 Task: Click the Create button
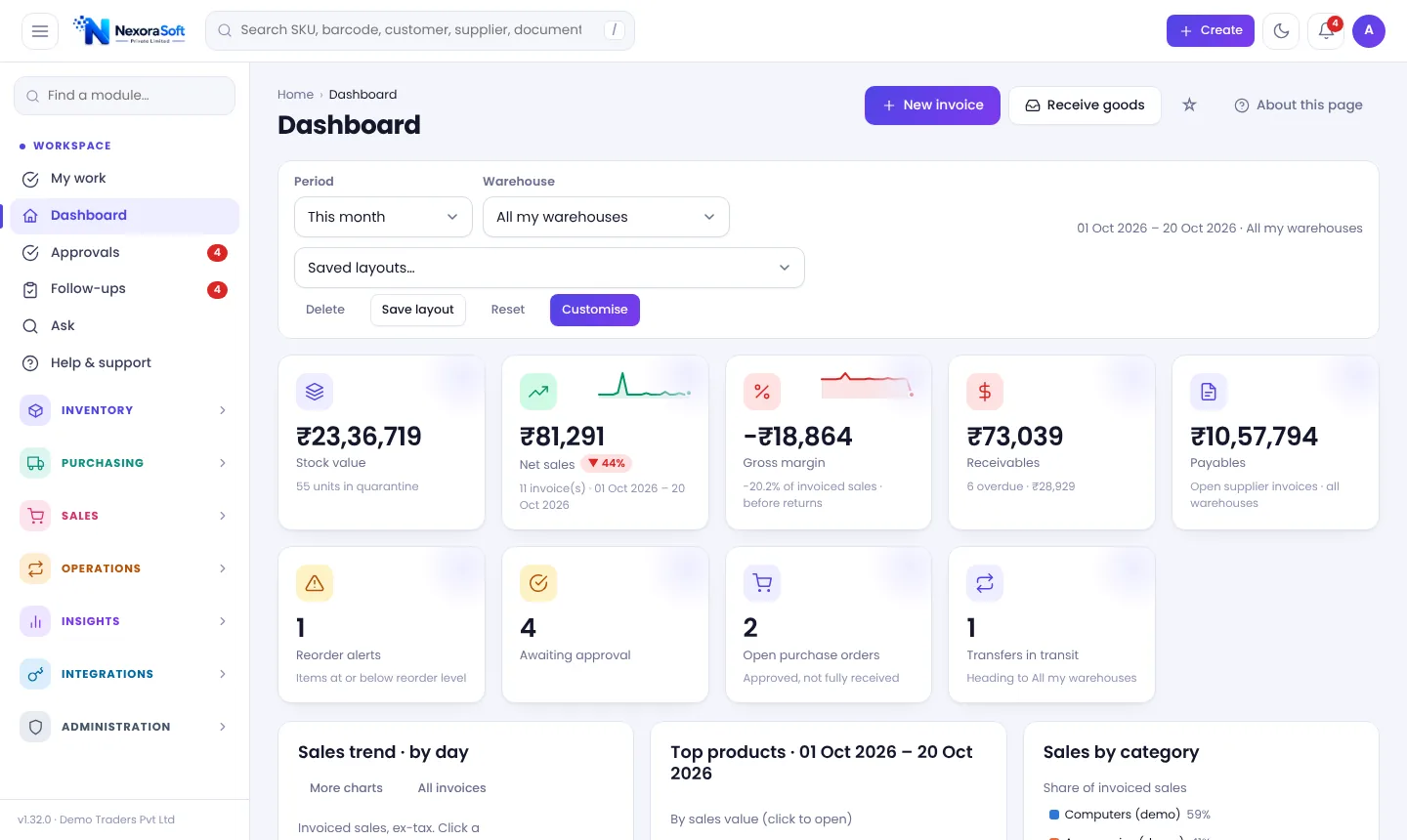point(1211,31)
